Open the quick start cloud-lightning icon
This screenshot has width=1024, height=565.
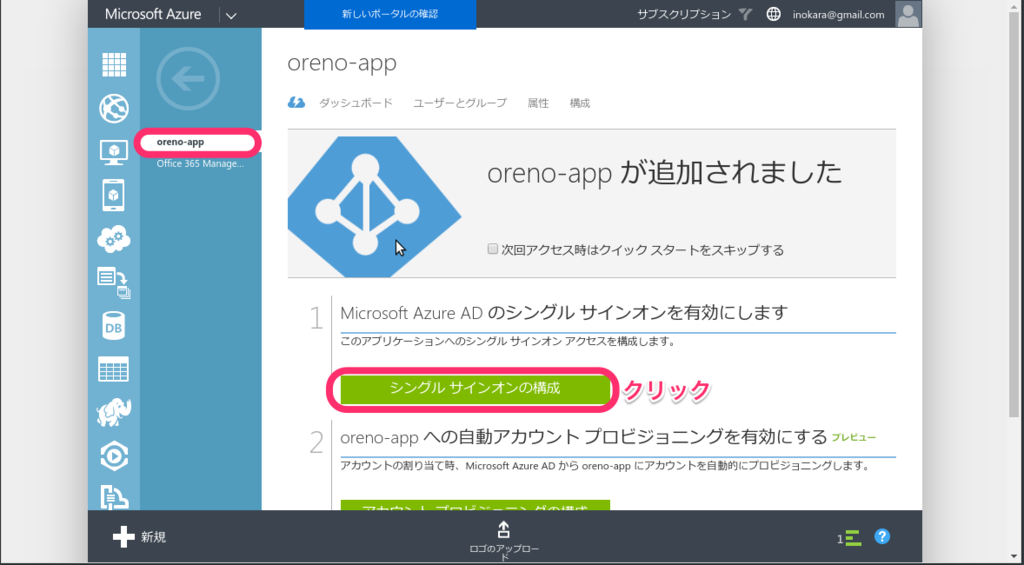(x=296, y=103)
